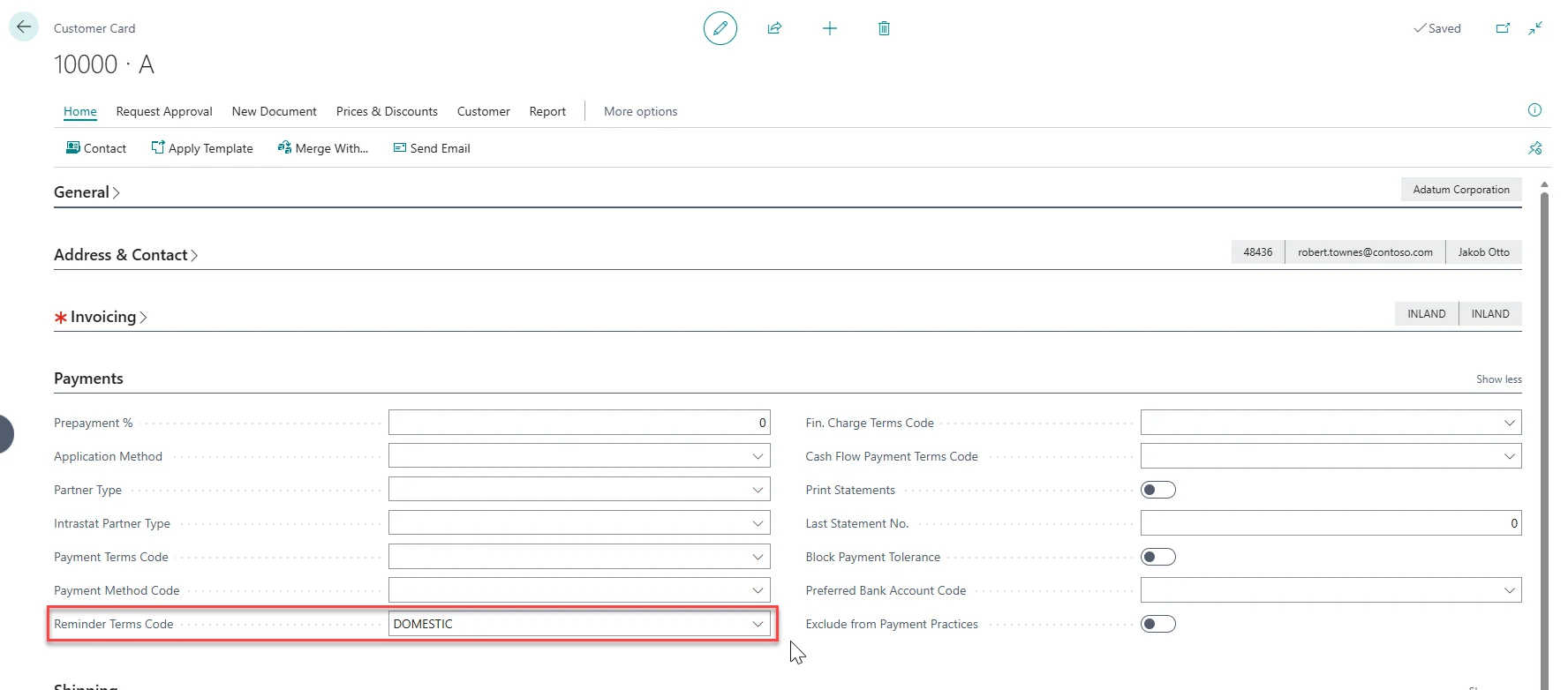Click the plus new record icon

coord(829,28)
